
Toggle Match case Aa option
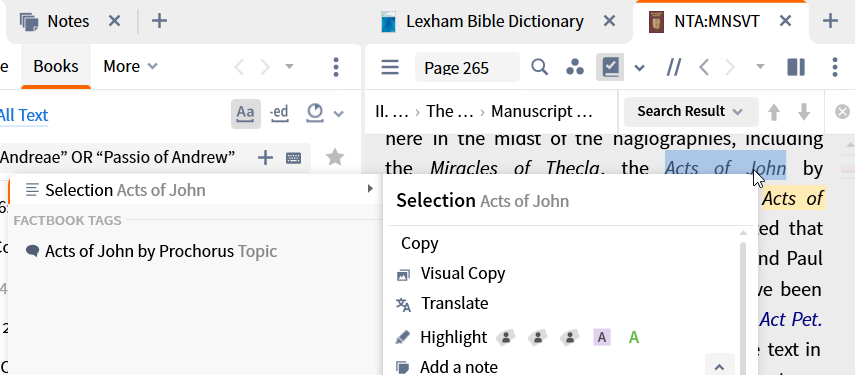click(245, 113)
